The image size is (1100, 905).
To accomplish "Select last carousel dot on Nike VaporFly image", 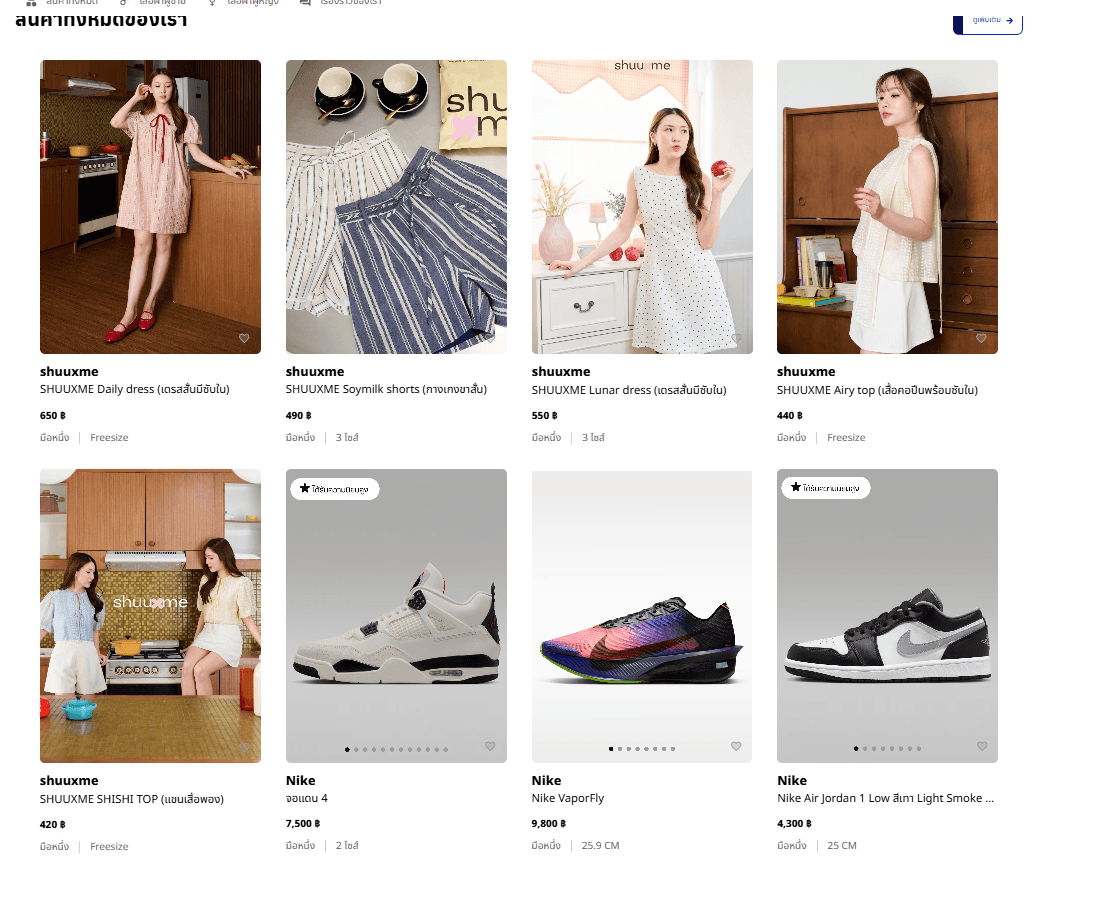I will click(673, 749).
